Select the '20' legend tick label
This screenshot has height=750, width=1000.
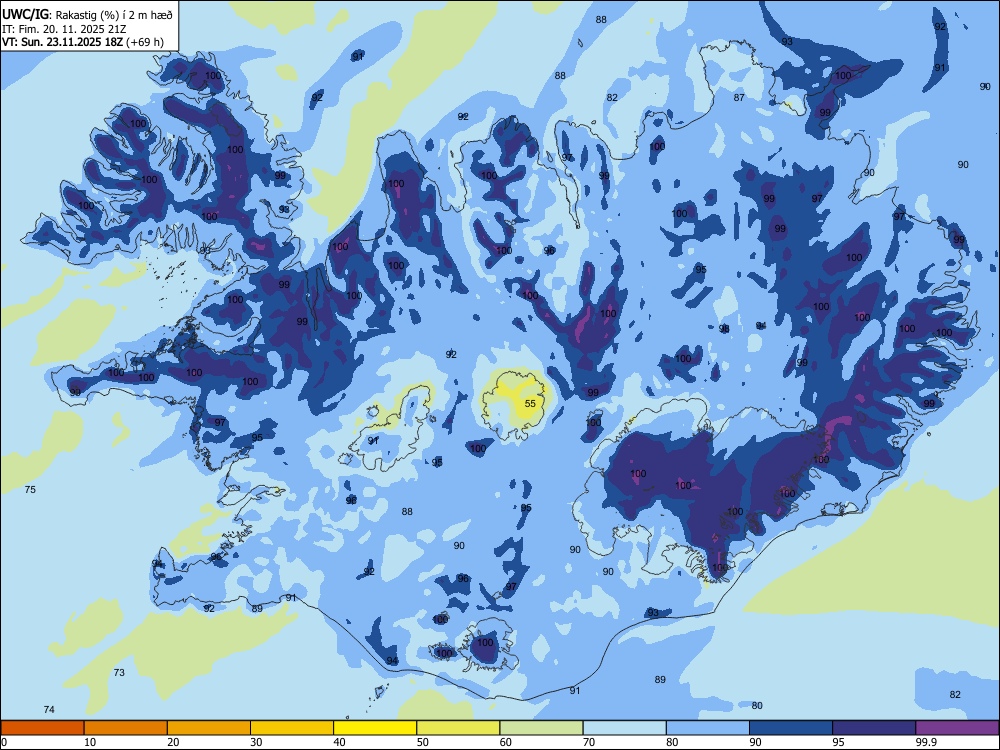tap(173, 742)
